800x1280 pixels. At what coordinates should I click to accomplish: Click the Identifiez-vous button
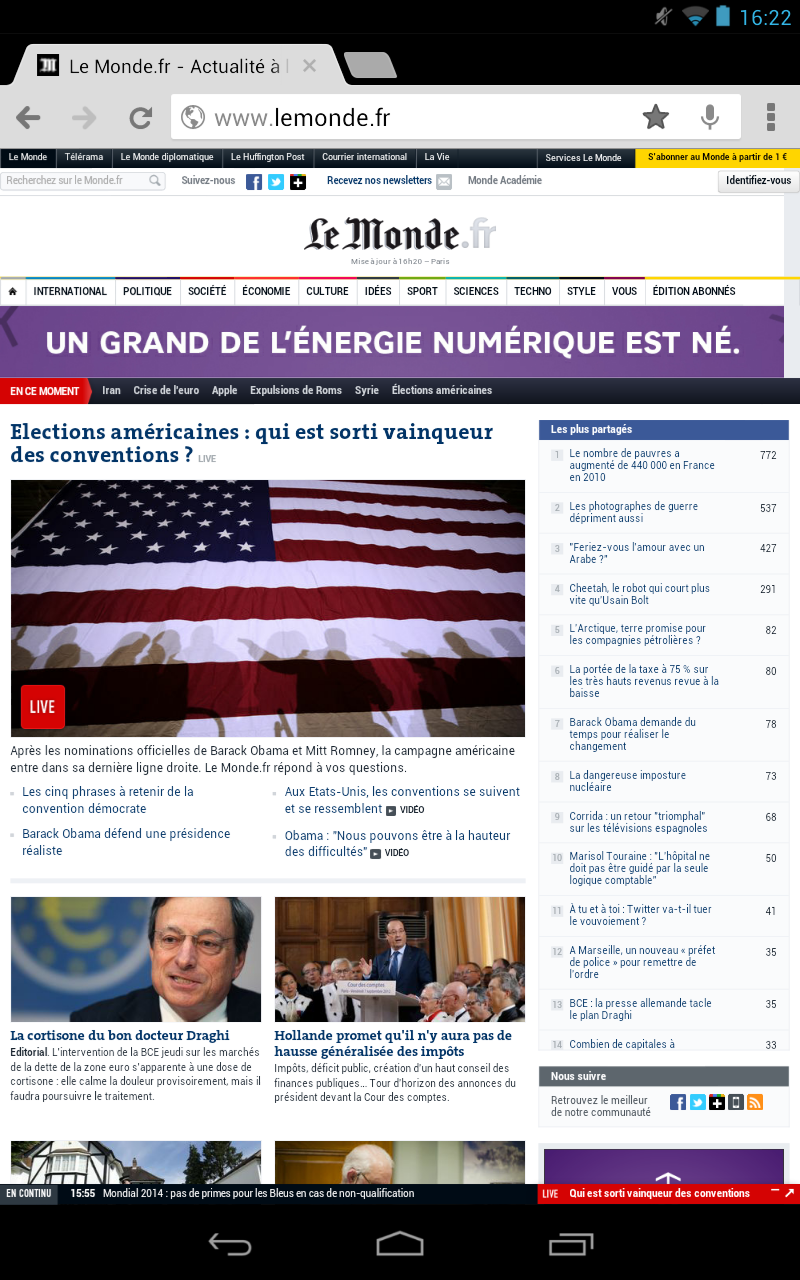pos(758,181)
